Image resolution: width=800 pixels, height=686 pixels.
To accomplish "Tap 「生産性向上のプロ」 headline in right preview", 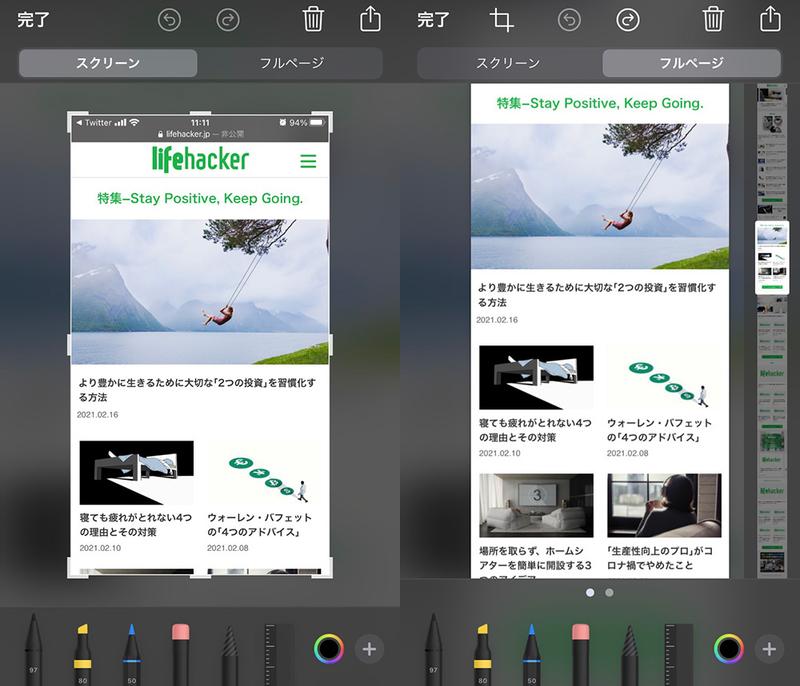I will [x=660, y=558].
